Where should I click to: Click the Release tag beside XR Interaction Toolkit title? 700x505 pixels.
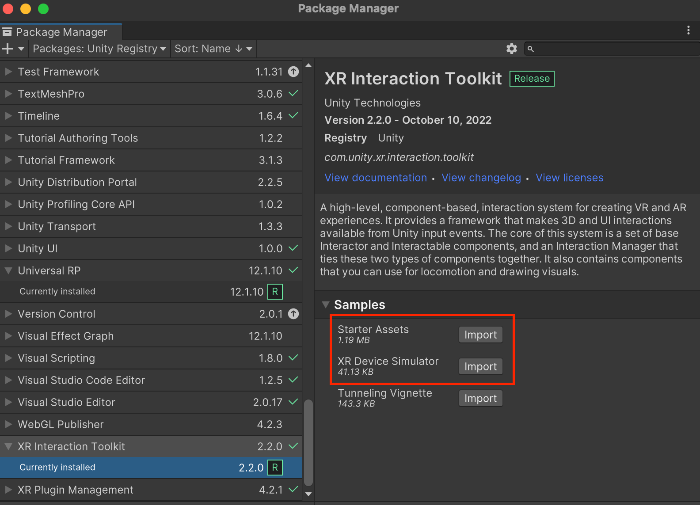point(532,79)
